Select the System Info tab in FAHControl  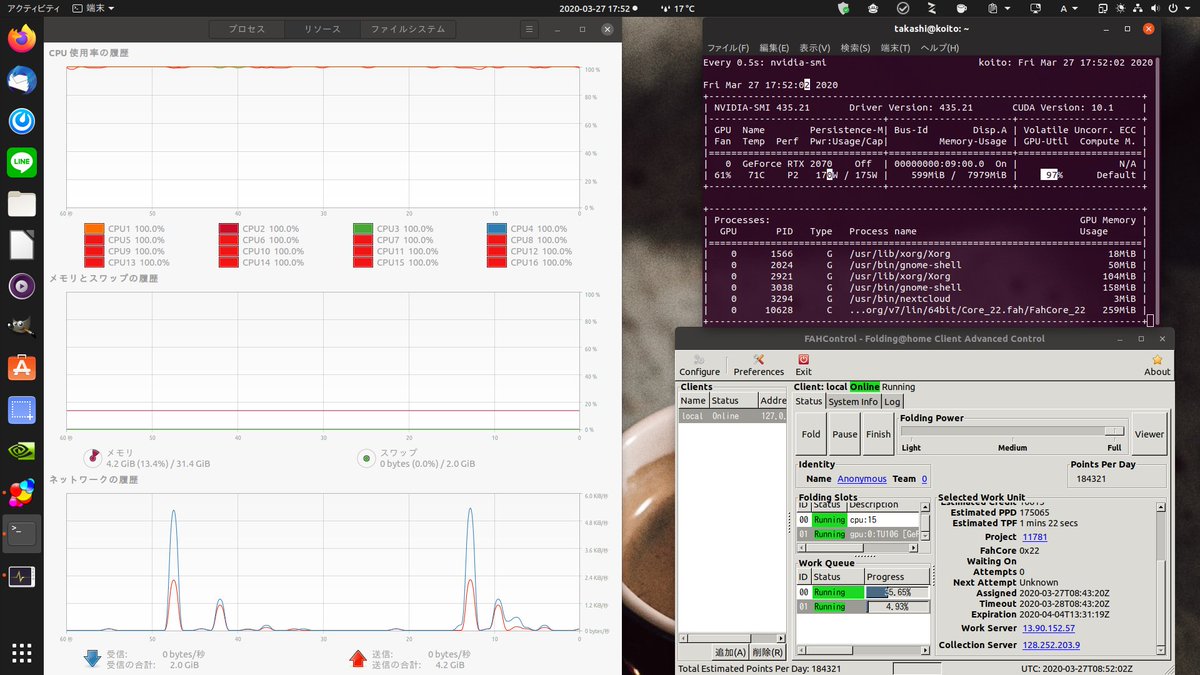pyautogui.click(x=852, y=401)
